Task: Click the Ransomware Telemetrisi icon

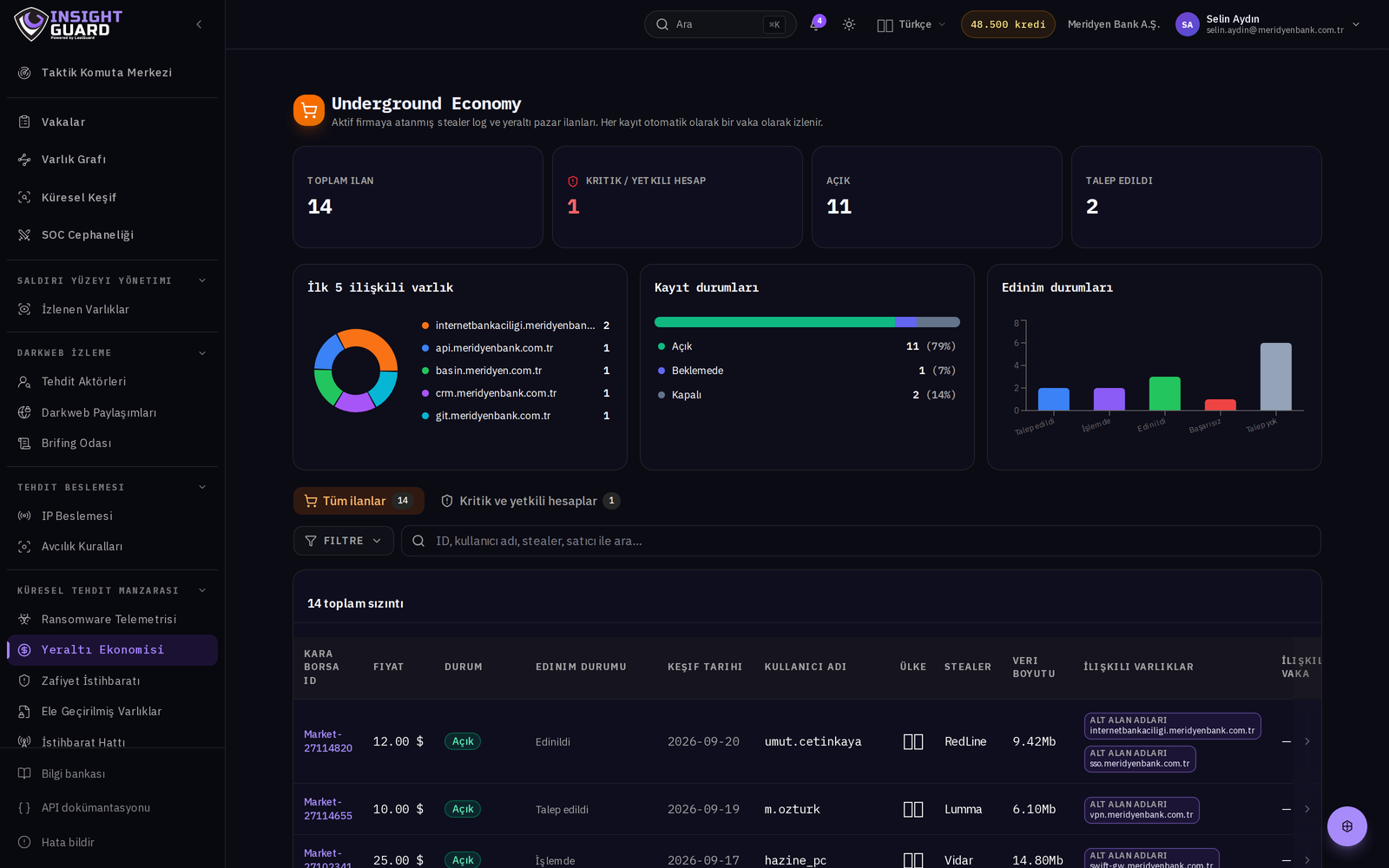Action: coord(24,620)
